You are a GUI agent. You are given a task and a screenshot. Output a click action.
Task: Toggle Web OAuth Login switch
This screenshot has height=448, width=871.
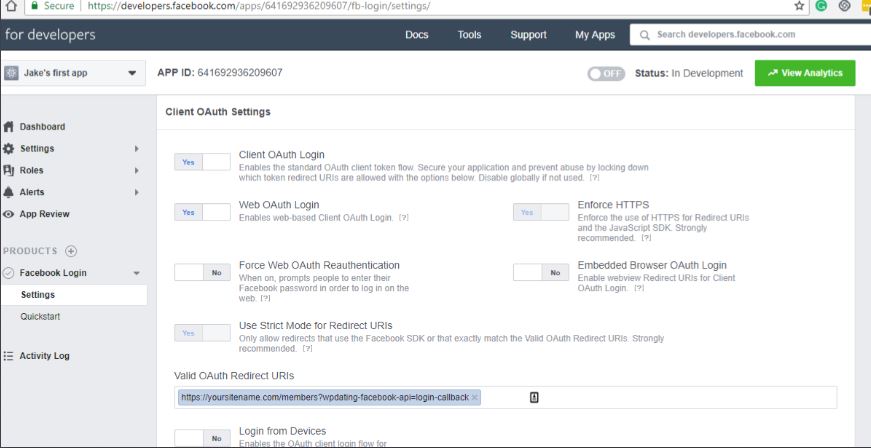coord(202,212)
